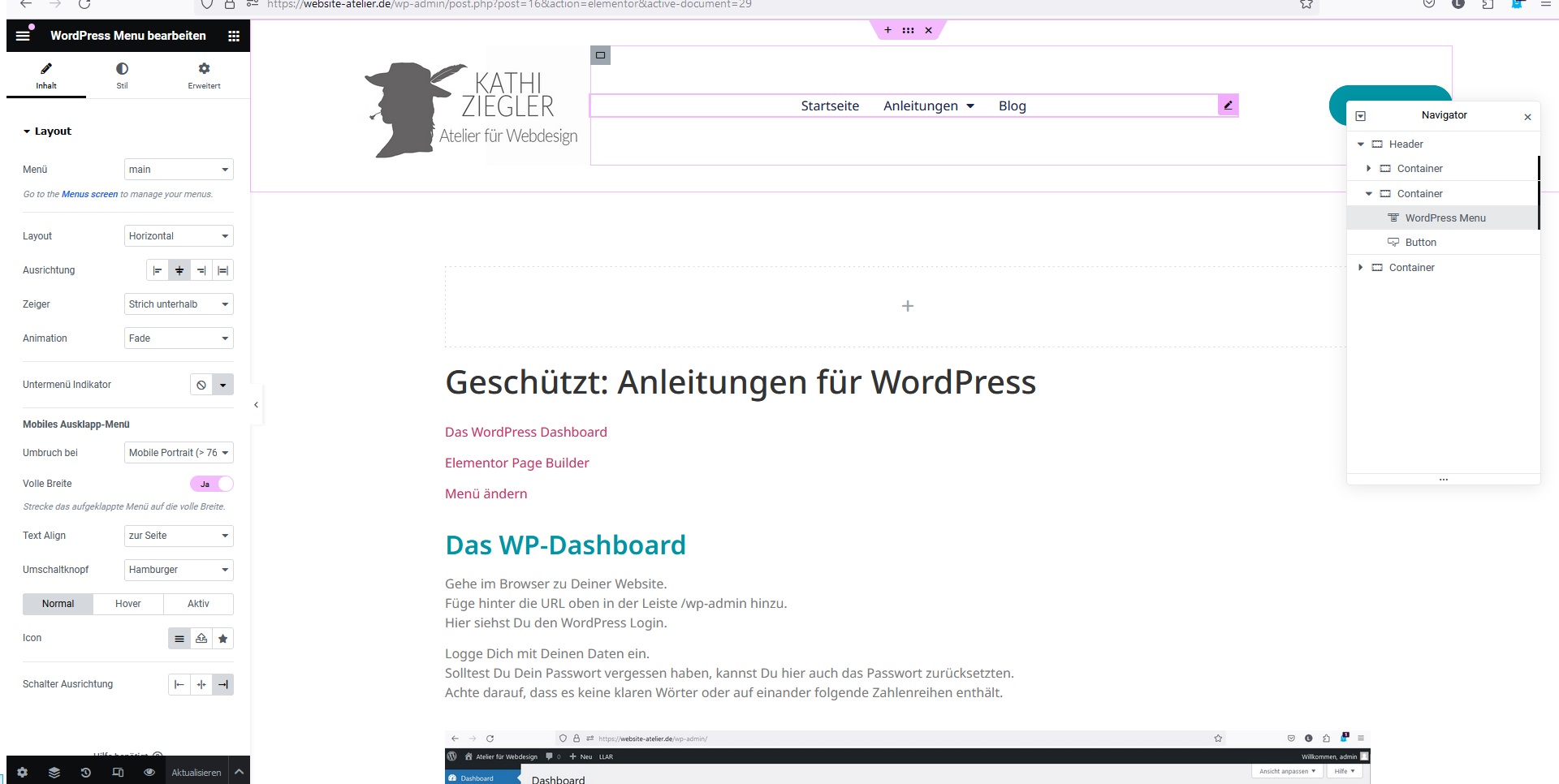Open the Umschaltknopf dropdown showing Hamburger
1559x784 pixels.
pyautogui.click(x=179, y=570)
